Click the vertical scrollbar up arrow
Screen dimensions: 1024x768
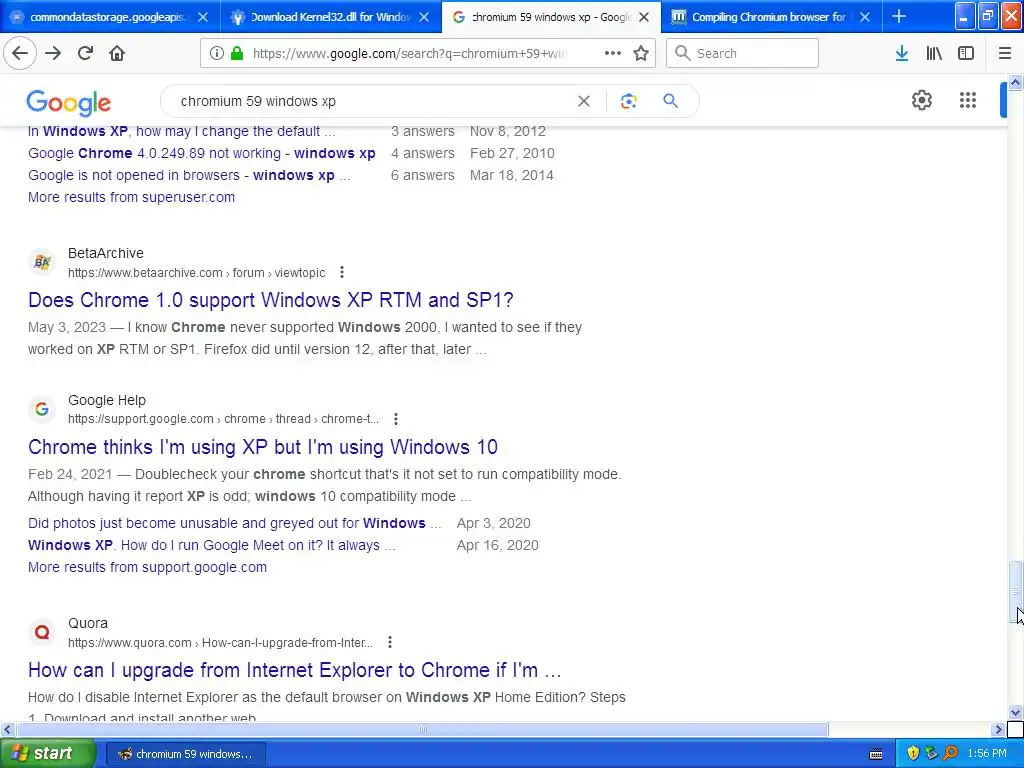(x=1015, y=82)
